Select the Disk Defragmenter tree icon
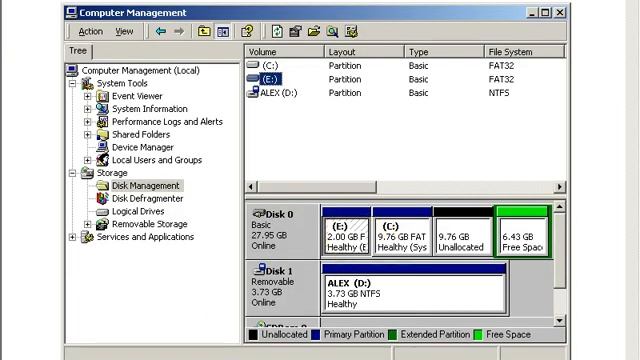 click(x=102, y=198)
